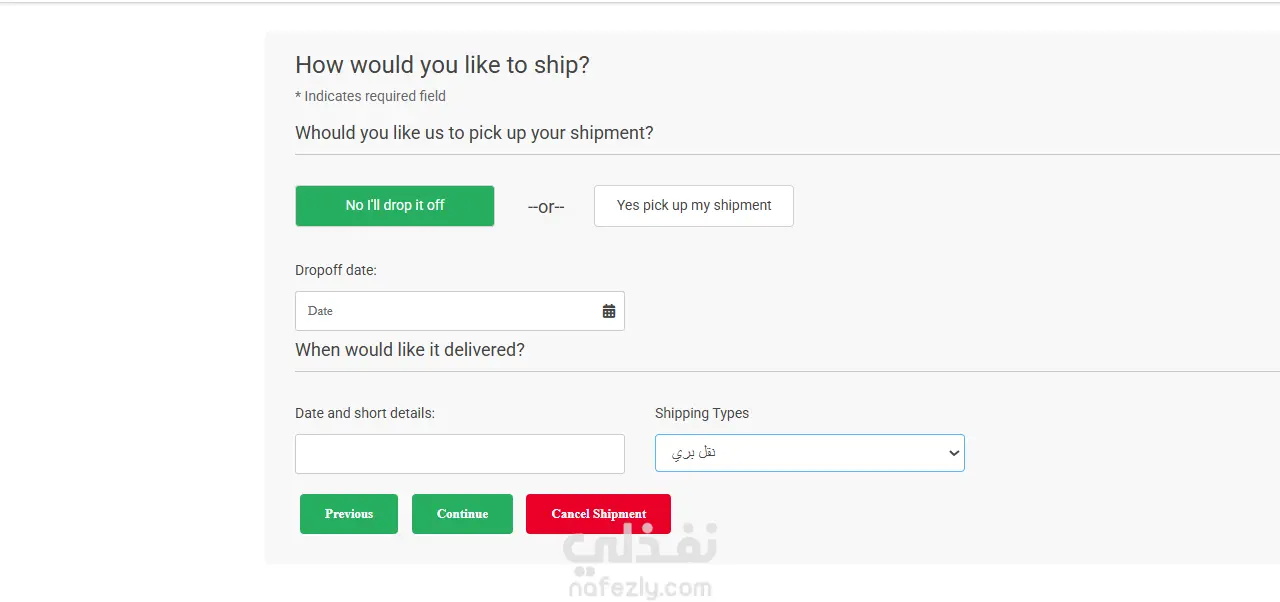The image size is (1280, 602).
Task: Click the nafezly.com watermark text
Action: point(640,588)
